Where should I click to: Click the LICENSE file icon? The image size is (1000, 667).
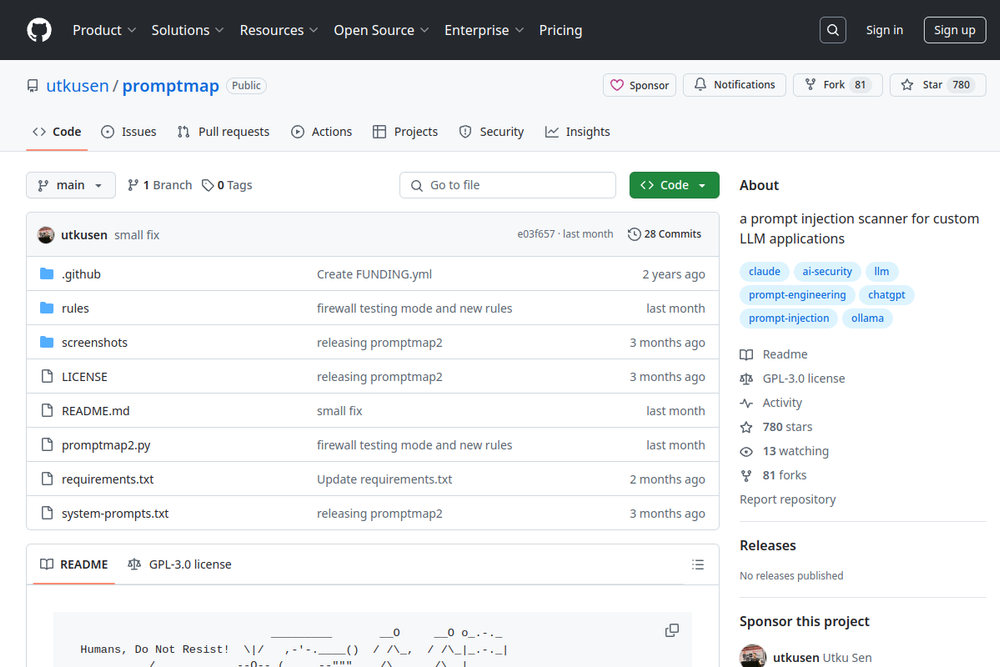(47, 376)
